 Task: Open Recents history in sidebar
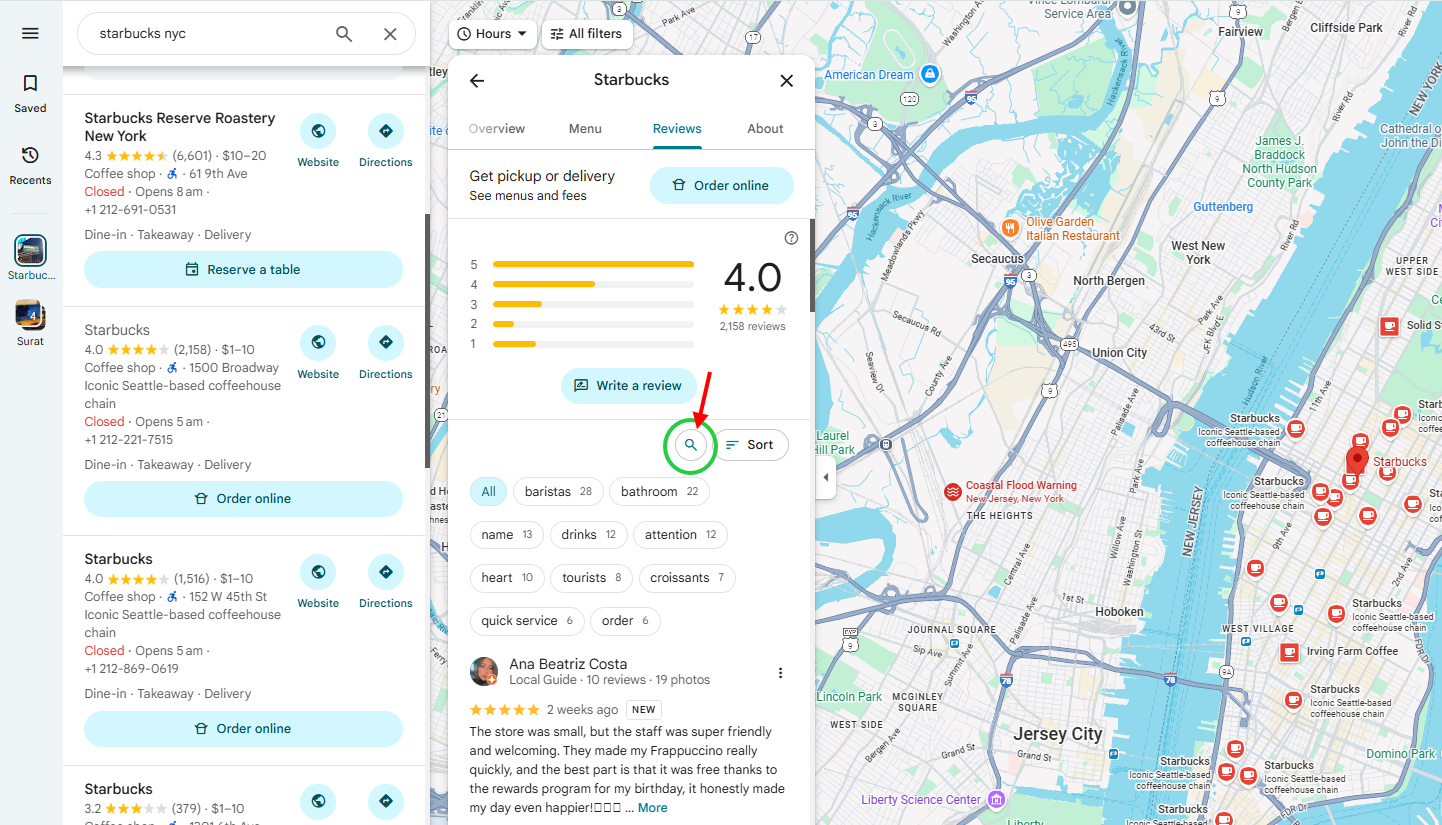pos(30,165)
